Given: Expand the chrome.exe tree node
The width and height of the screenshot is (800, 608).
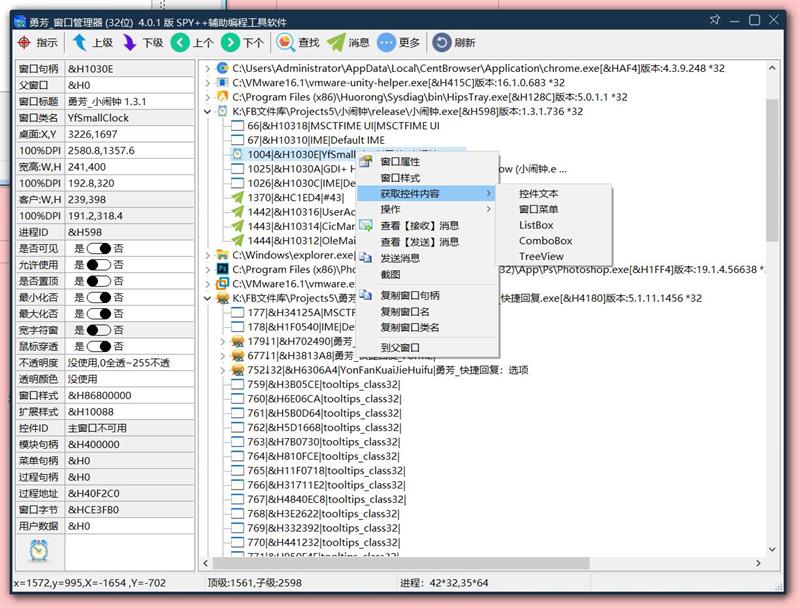Looking at the screenshot, I should click(x=207, y=69).
